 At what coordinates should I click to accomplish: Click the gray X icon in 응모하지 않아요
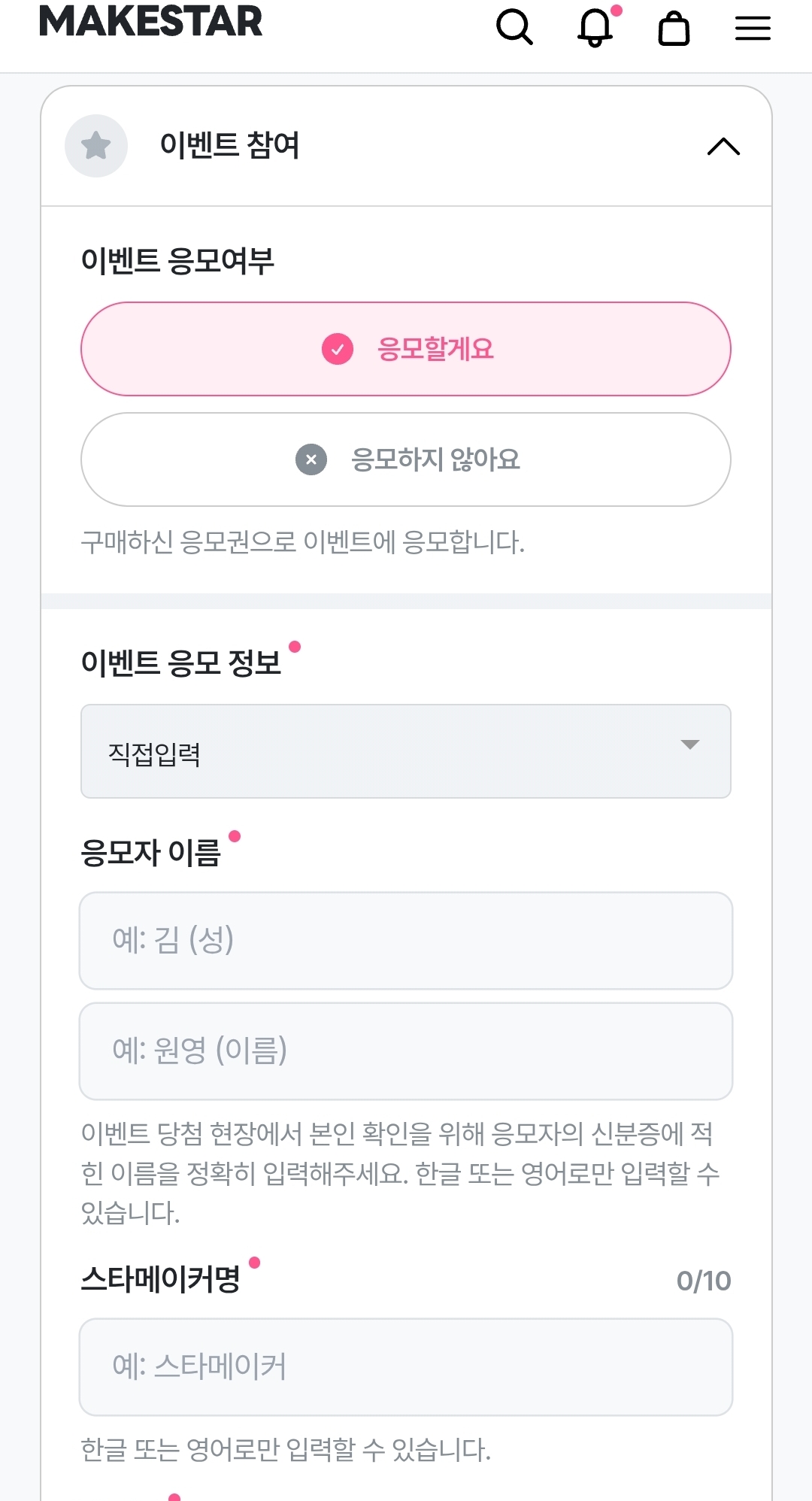pyautogui.click(x=311, y=459)
